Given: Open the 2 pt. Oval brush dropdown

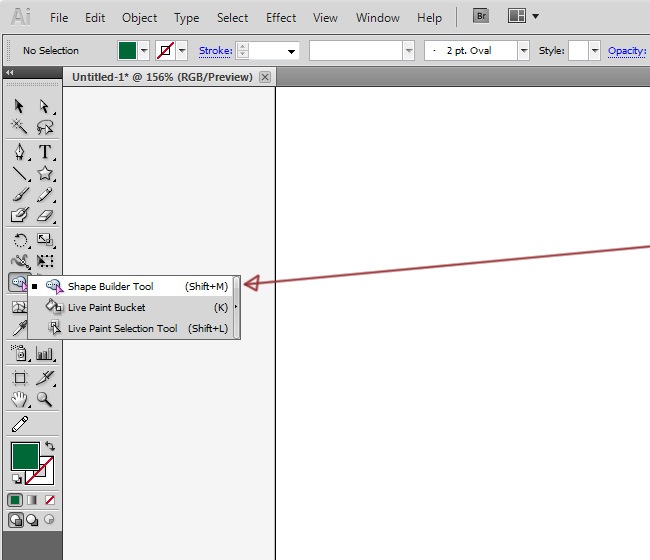Looking at the screenshot, I should tap(522, 51).
